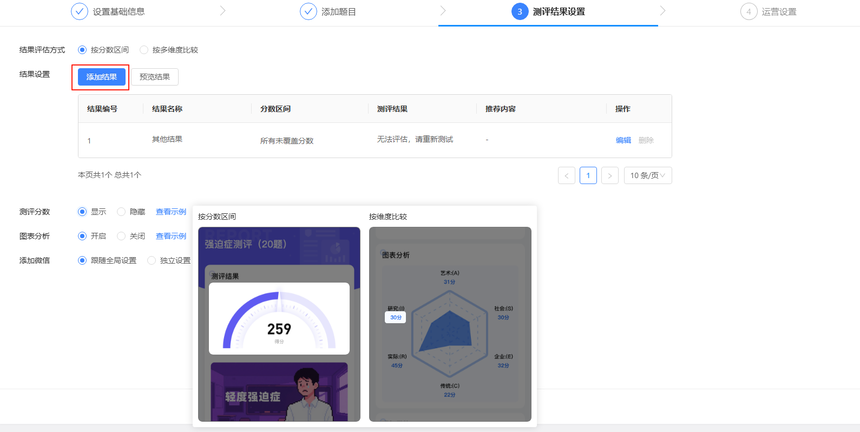Click the 按维度比较 radar chart preview
This screenshot has height=432, width=860.
(450, 324)
